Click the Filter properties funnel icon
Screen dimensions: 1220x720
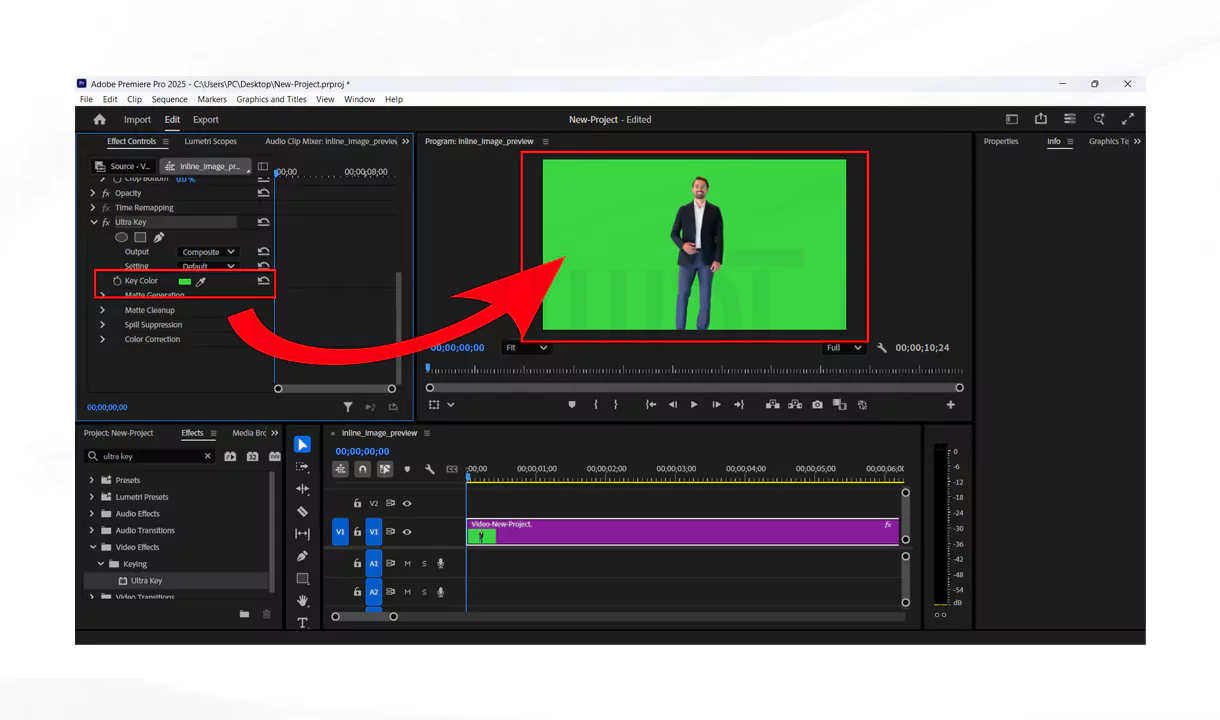(x=348, y=407)
